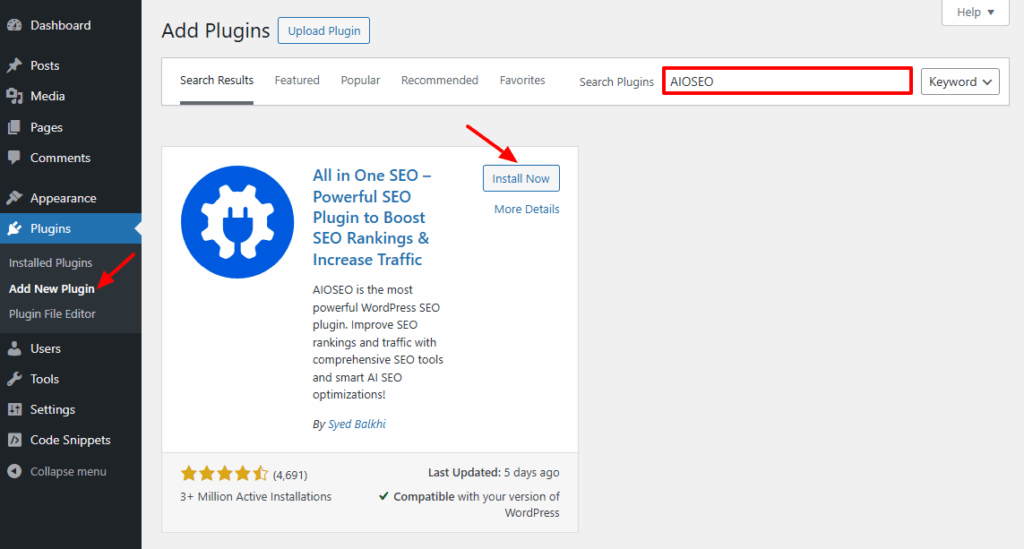Open the Plugin File Editor
Screen dimensions: 1024x549
52,314
